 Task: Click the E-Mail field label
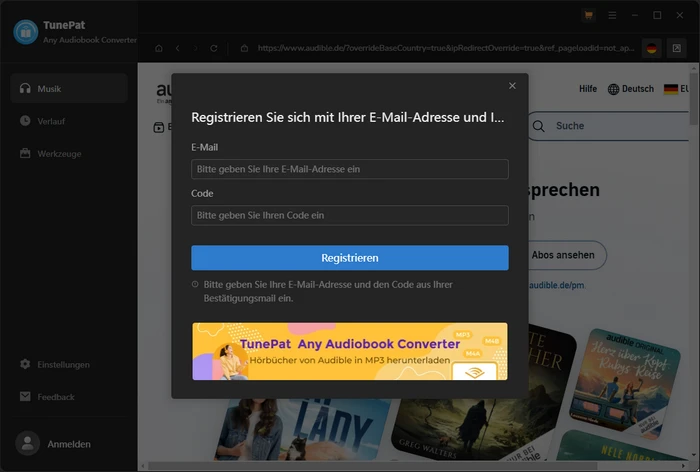click(x=204, y=147)
